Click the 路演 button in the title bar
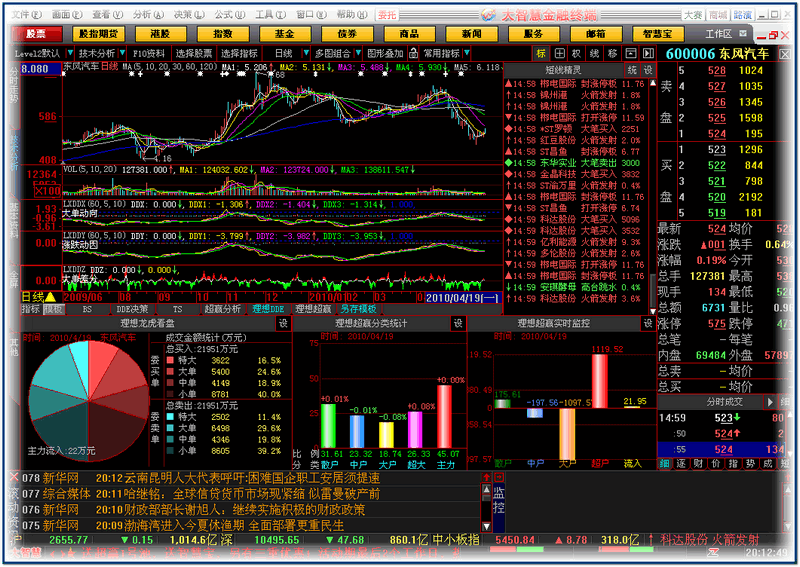The height and width of the screenshot is (567, 800). pos(742,15)
